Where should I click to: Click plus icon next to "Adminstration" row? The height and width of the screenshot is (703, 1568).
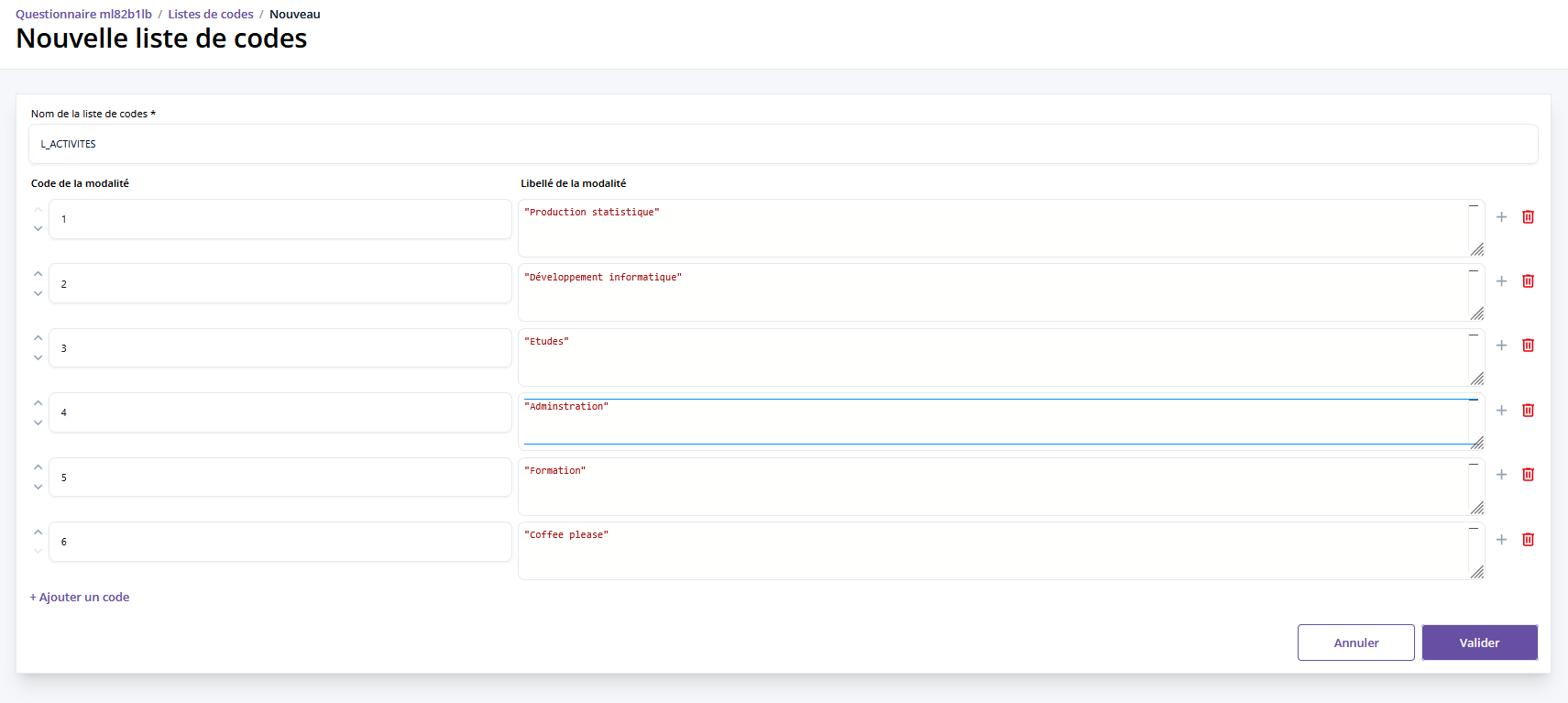tap(1501, 411)
